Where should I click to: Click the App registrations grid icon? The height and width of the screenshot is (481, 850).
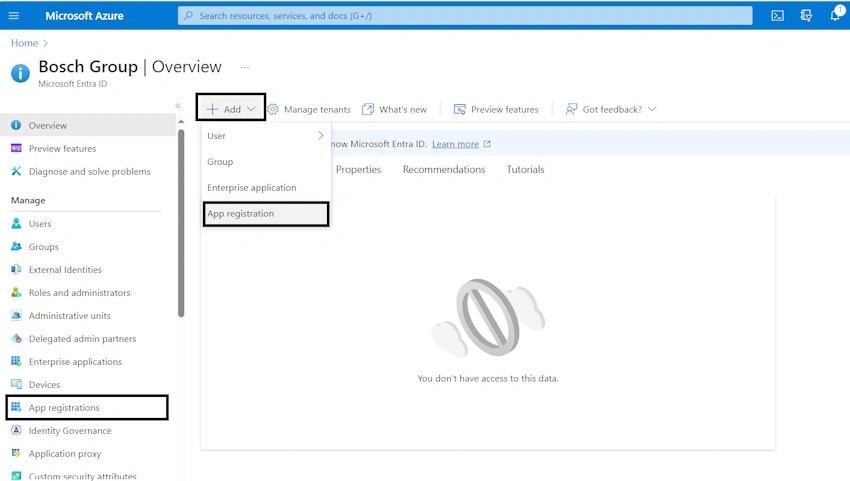point(16,407)
